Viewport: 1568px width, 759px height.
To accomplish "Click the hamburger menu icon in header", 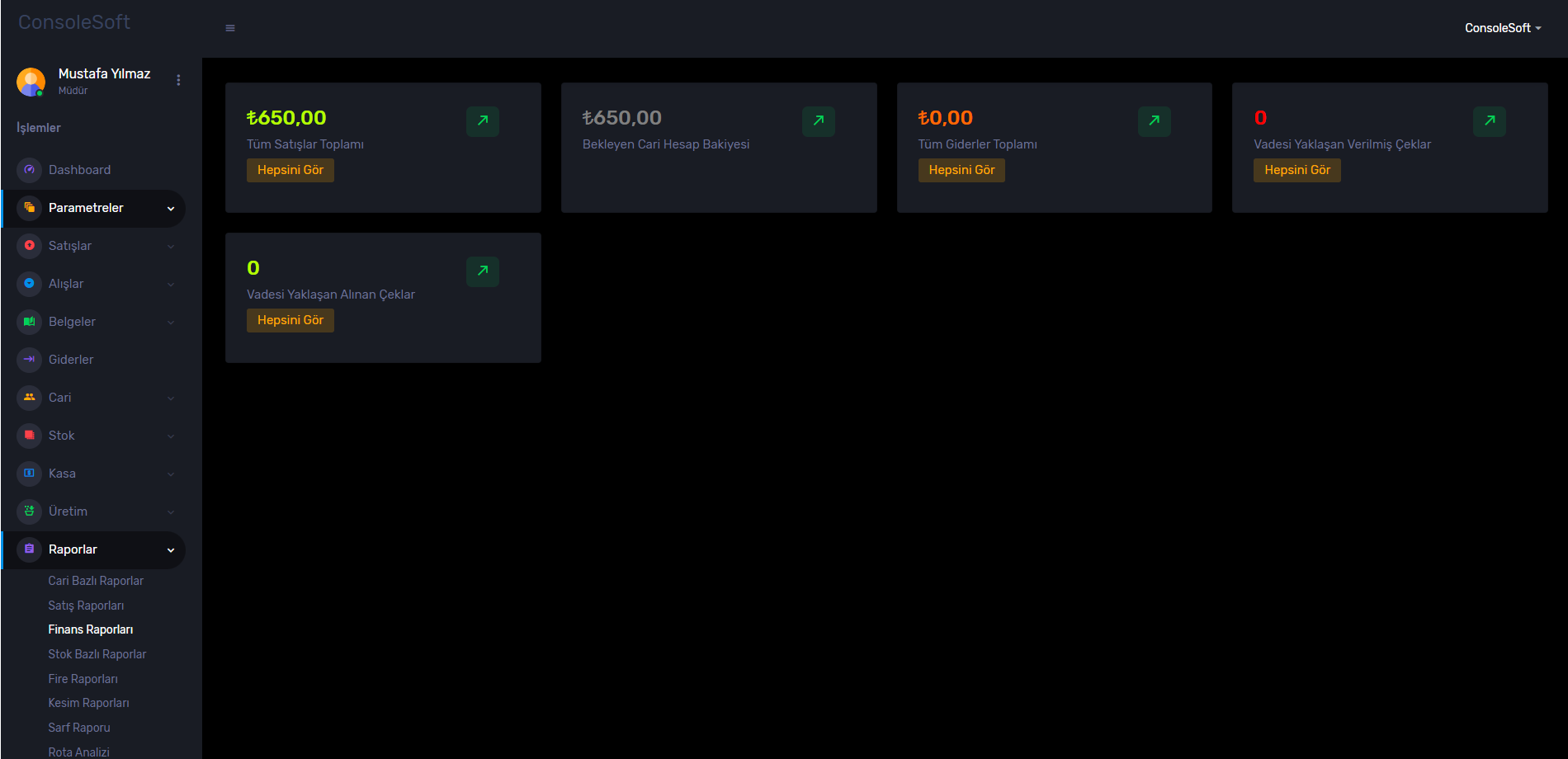I will (x=230, y=28).
